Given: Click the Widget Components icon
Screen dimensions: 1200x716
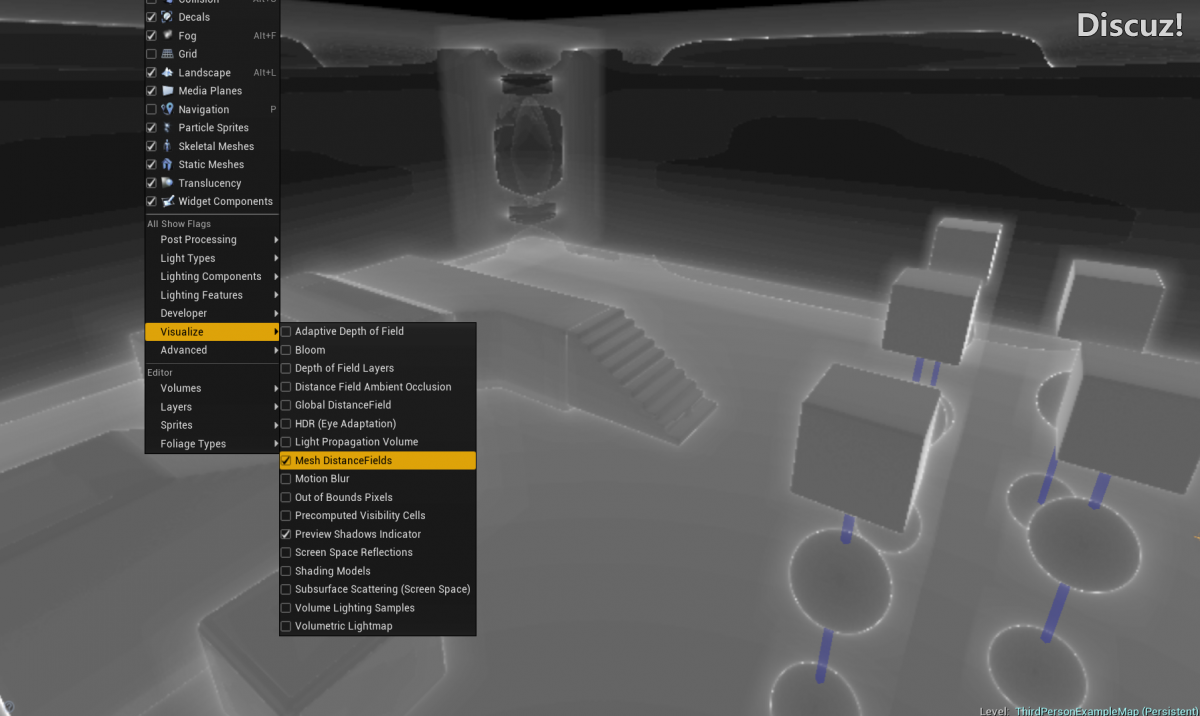Looking at the screenshot, I should (x=168, y=201).
